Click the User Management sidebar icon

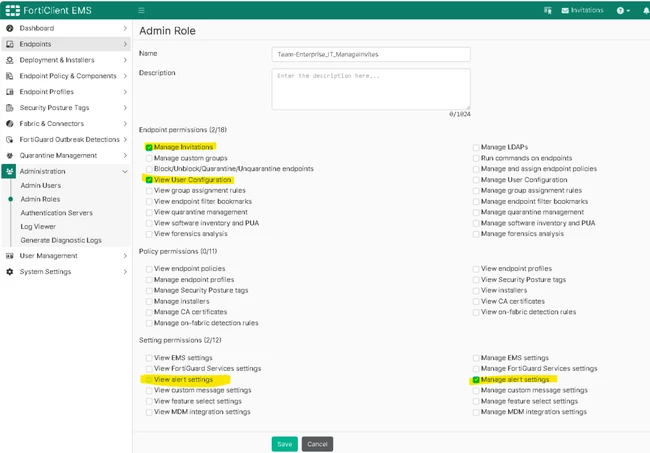tap(10, 256)
